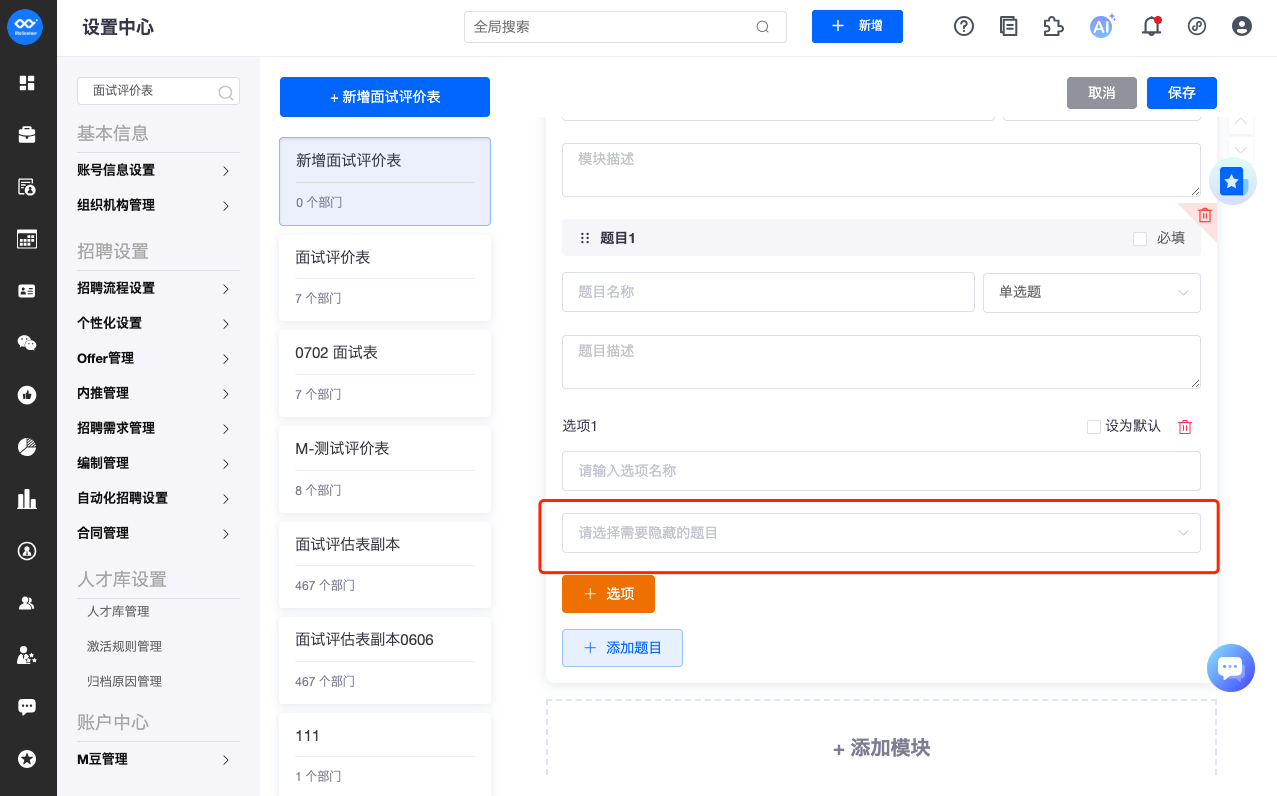Screen dimensions: 1277x796
Task: Open the ID card icon in sidebar
Action: click(27, 291)
